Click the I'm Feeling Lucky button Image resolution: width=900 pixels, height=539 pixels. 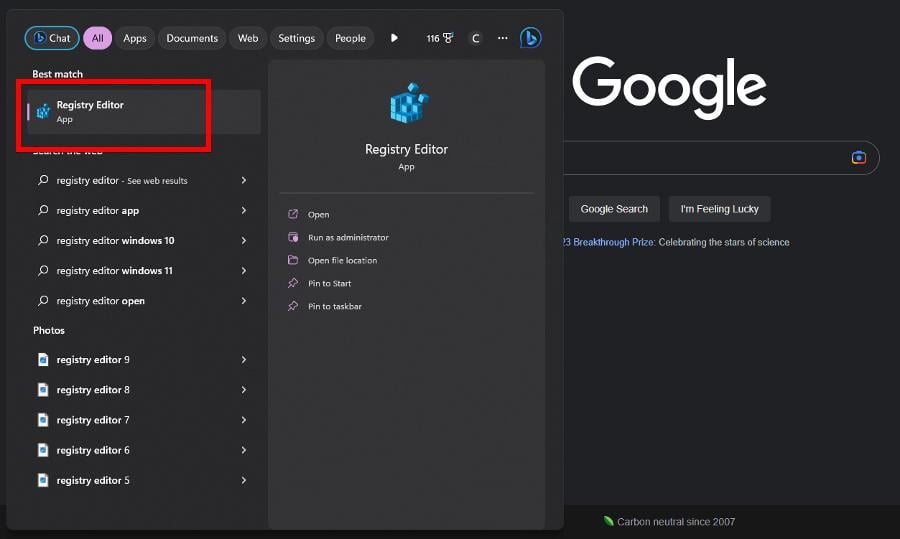tap(719, 209)
